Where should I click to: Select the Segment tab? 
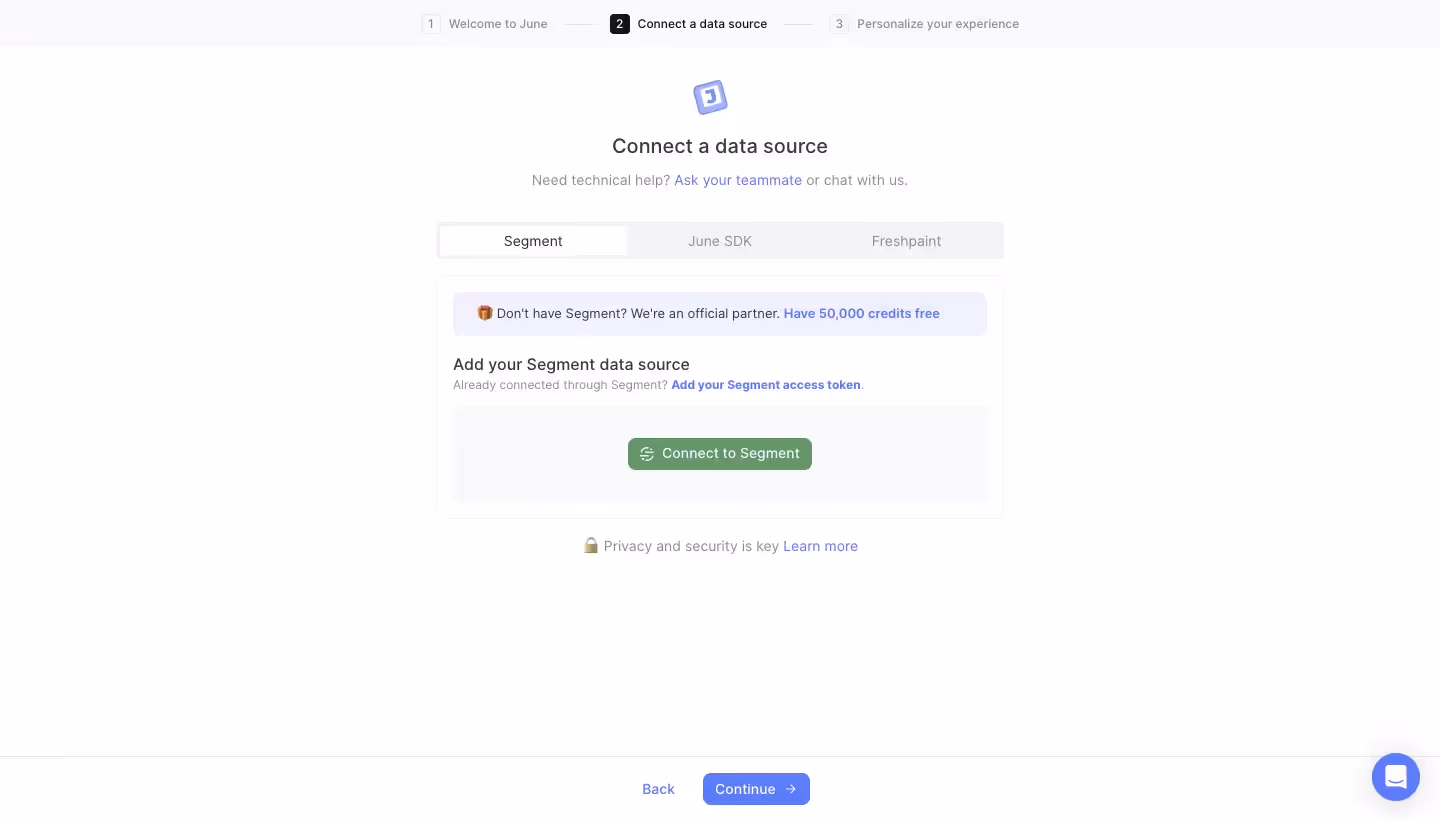(533, 241)
